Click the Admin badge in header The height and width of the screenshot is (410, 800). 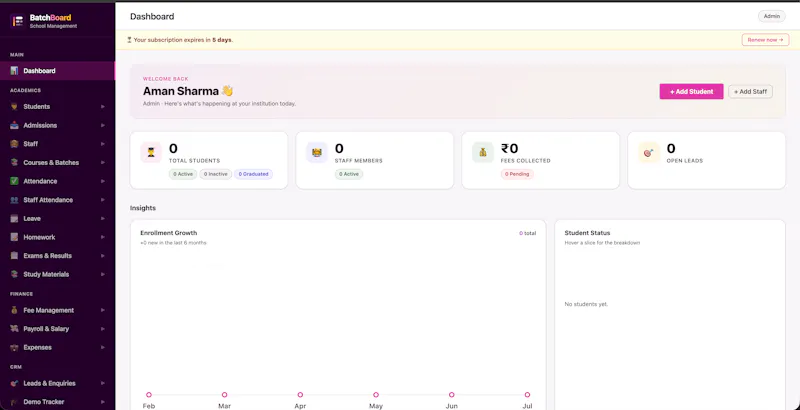coord(772,16)
